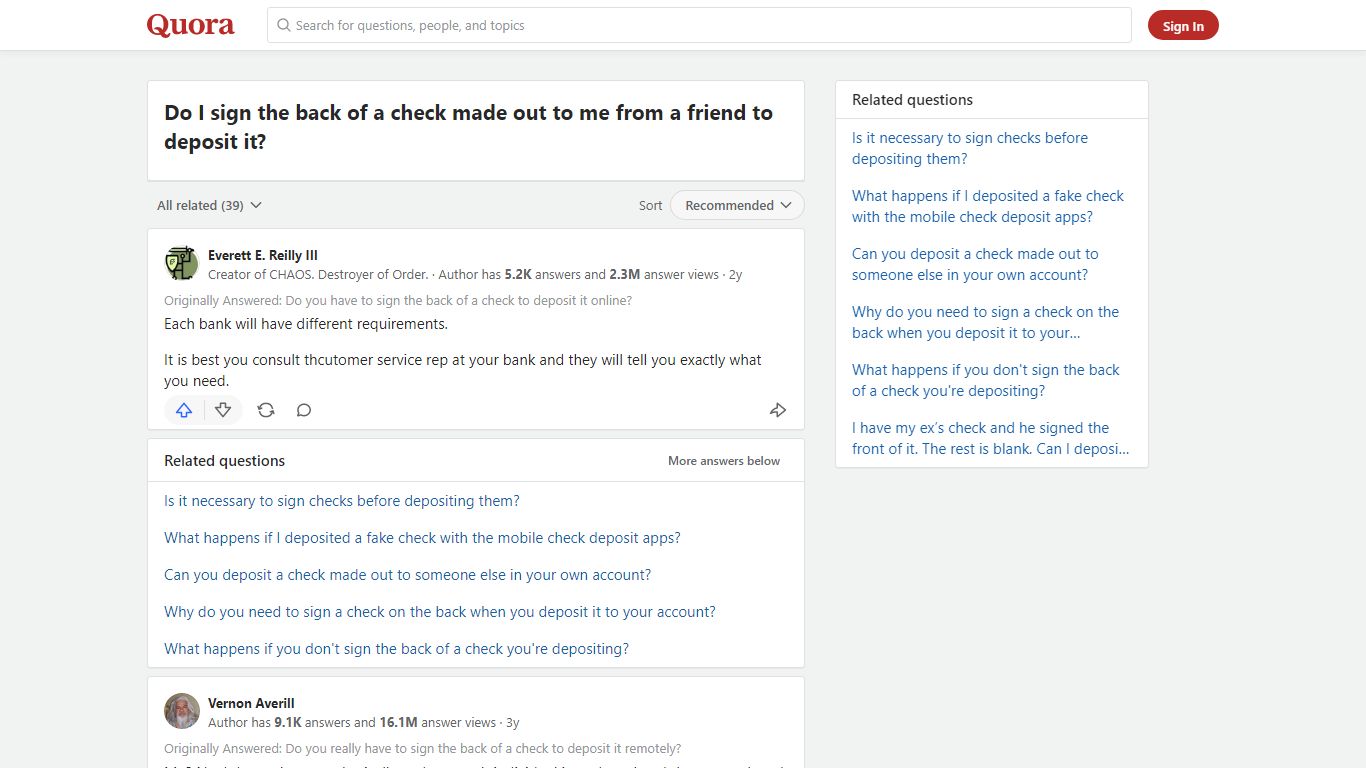Open 'Is it necessary to sign checks' in center list
Screen dimensions: 1366x768
(342, 501)
